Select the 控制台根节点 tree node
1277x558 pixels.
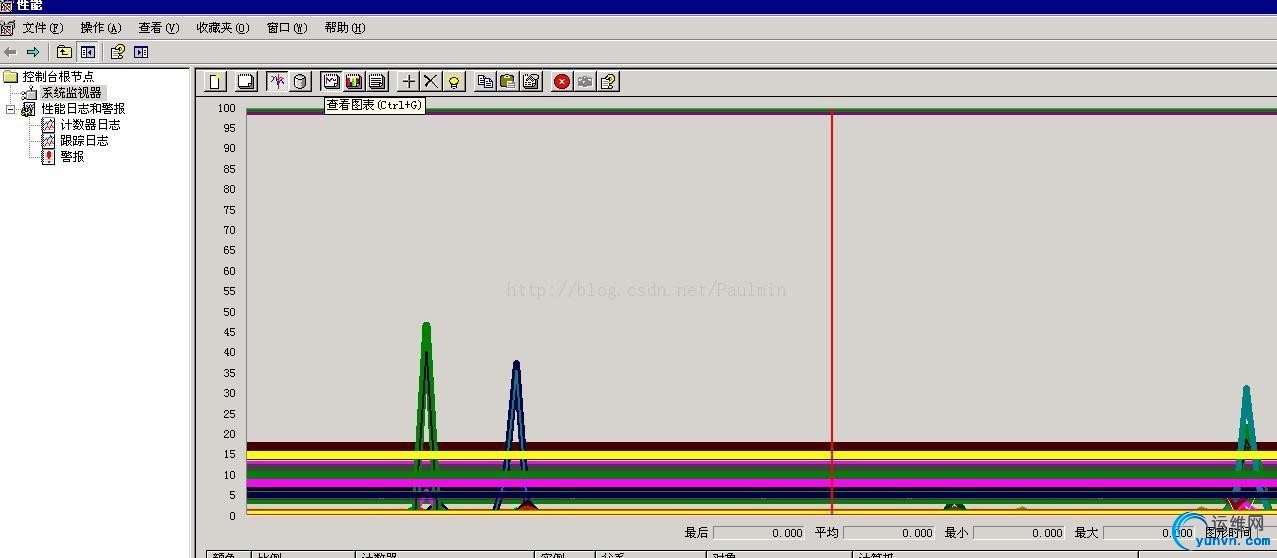coord(58,76)
